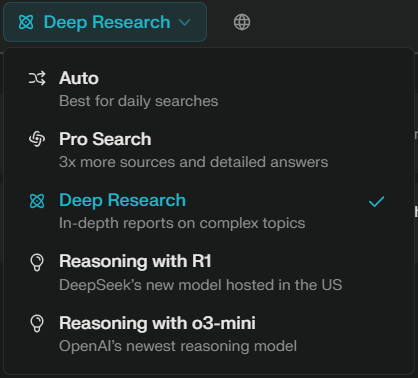Image resolution: width=418 pixels, height=378 pixels.
Task: Click 'OpenAI's newest reasoning model' text
Action: (x=178, y=346)
